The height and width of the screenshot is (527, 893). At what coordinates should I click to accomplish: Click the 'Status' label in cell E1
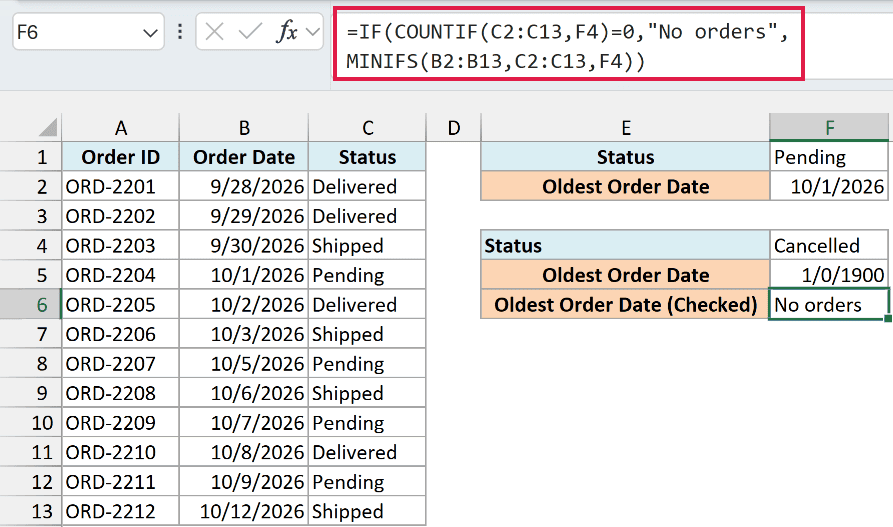(625, 157)
